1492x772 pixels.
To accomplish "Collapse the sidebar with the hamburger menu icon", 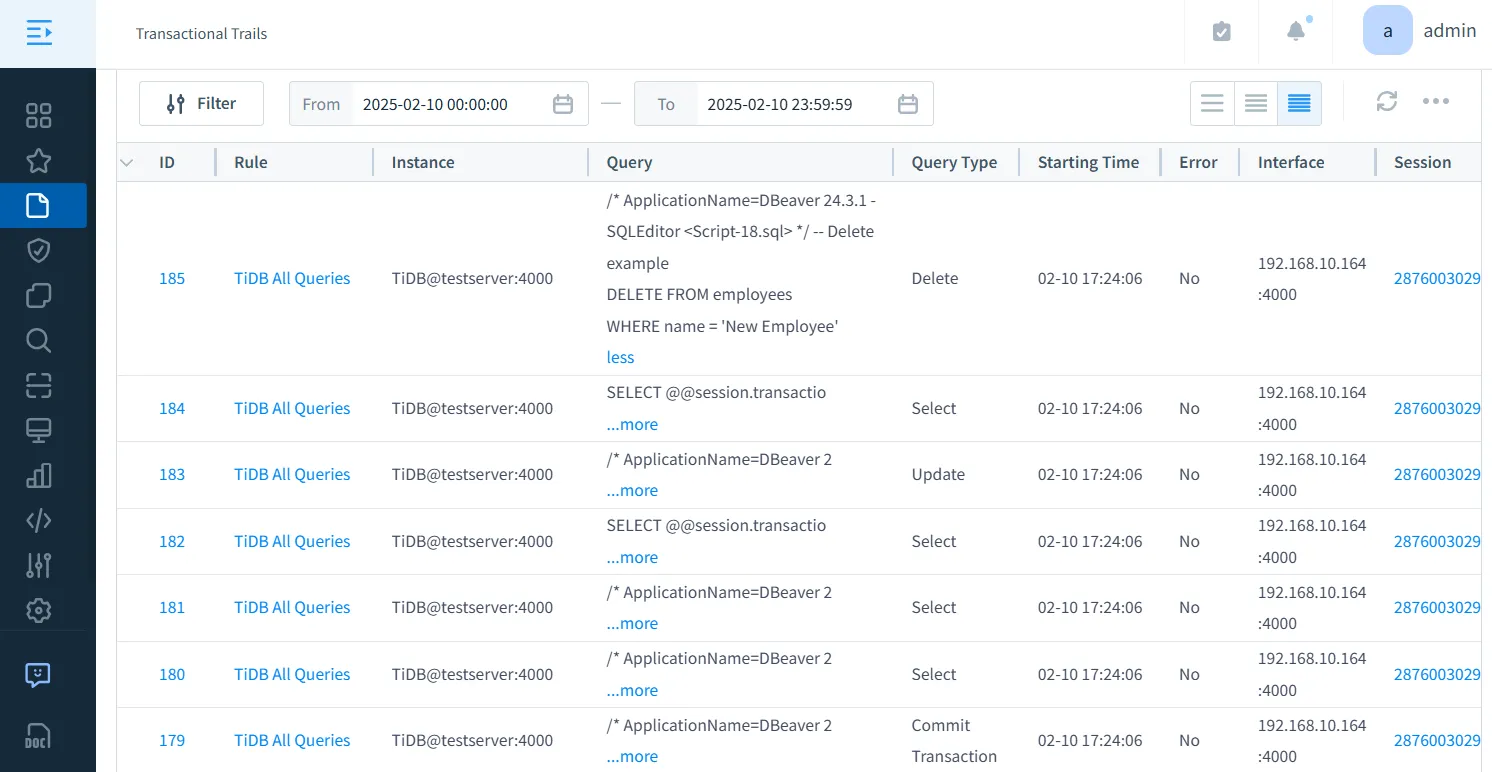I will (39, 33).
